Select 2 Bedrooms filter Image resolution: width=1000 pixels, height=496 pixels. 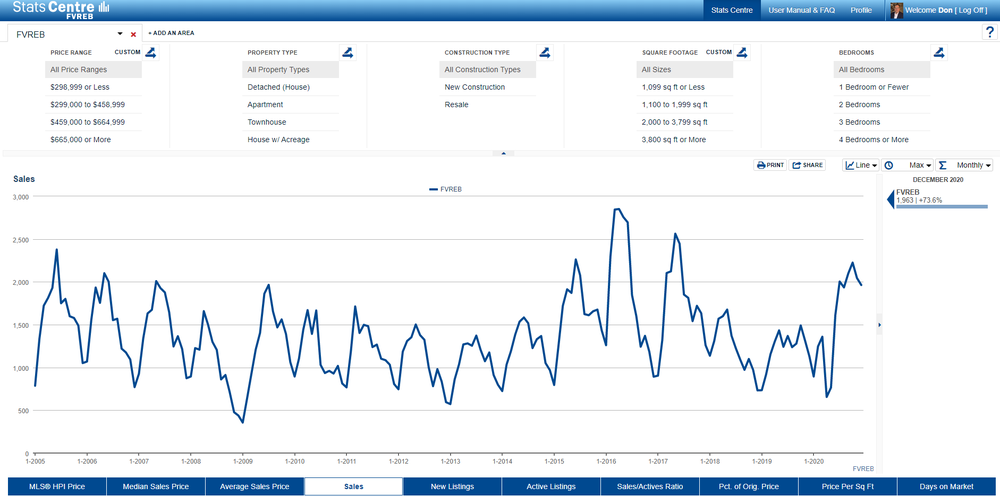(882, 105)
